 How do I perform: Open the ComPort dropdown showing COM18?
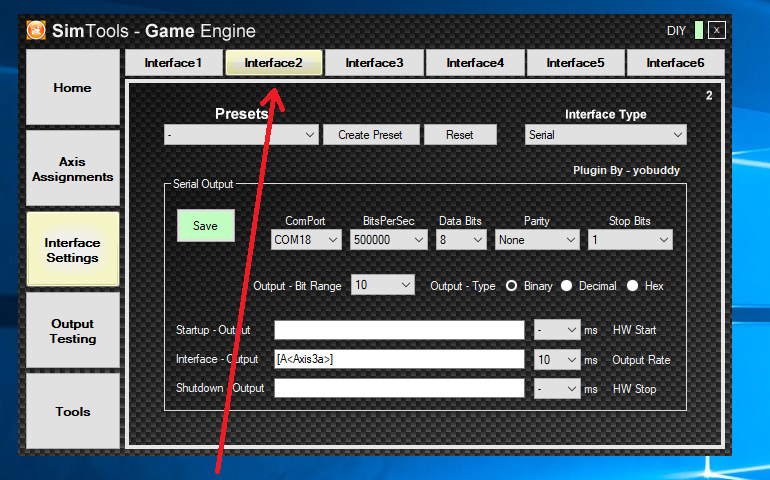coord(306,240)
